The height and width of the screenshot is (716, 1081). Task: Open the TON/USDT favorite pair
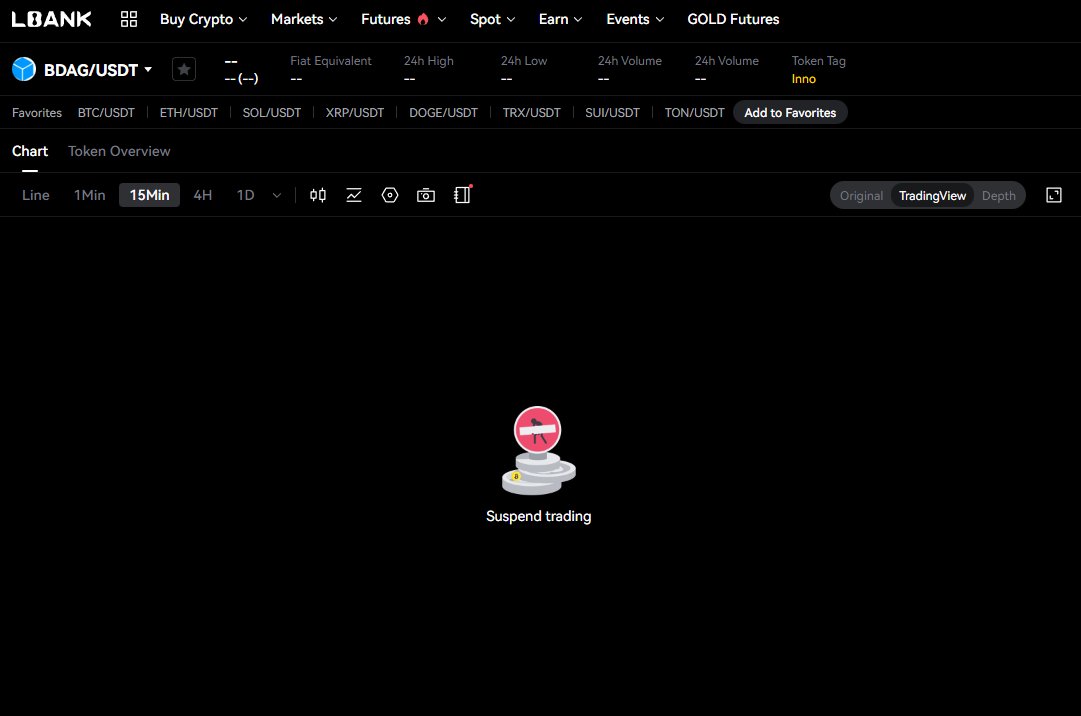point(694,113)
